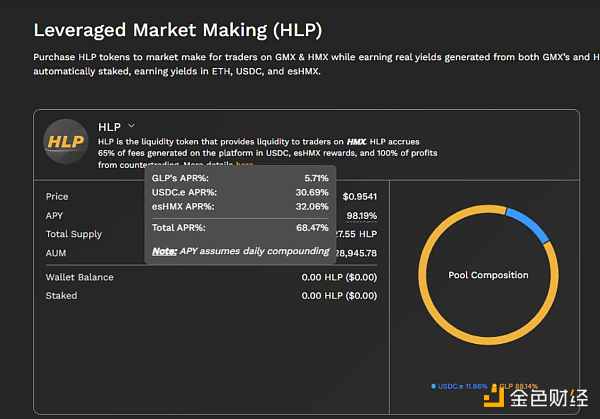
Task: Click the Wallet Balance 0.00 HLP value
Action: pyautogui.click(x=339, y=277)
